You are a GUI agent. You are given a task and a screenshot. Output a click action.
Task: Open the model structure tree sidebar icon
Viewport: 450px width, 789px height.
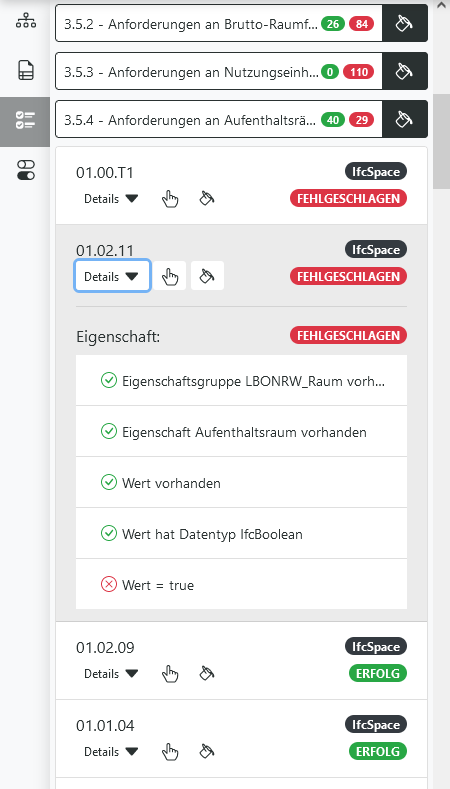[25, 21]
